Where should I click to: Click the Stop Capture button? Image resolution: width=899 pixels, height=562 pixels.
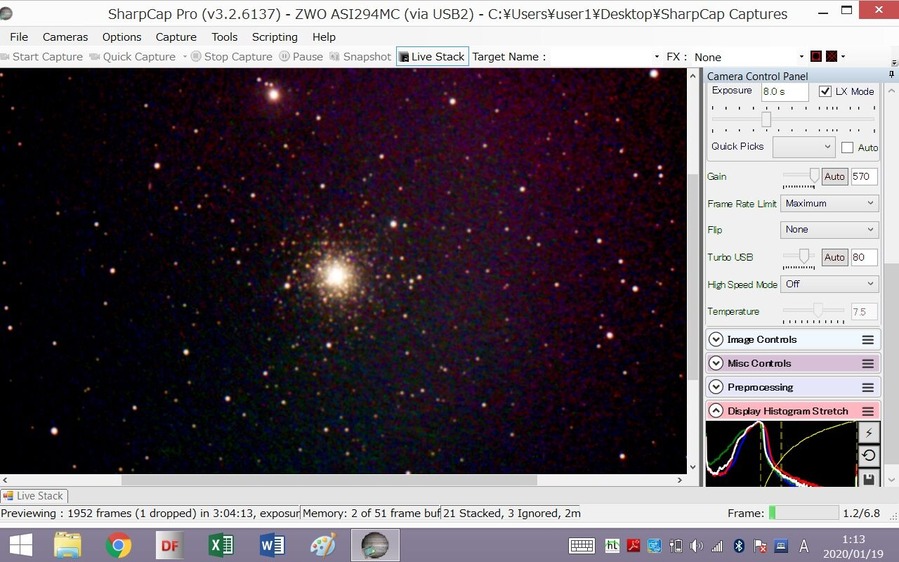point(232,57)
